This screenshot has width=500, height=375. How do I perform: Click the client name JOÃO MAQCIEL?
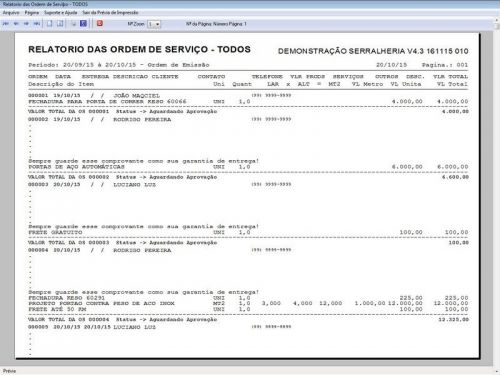point(136,96)
